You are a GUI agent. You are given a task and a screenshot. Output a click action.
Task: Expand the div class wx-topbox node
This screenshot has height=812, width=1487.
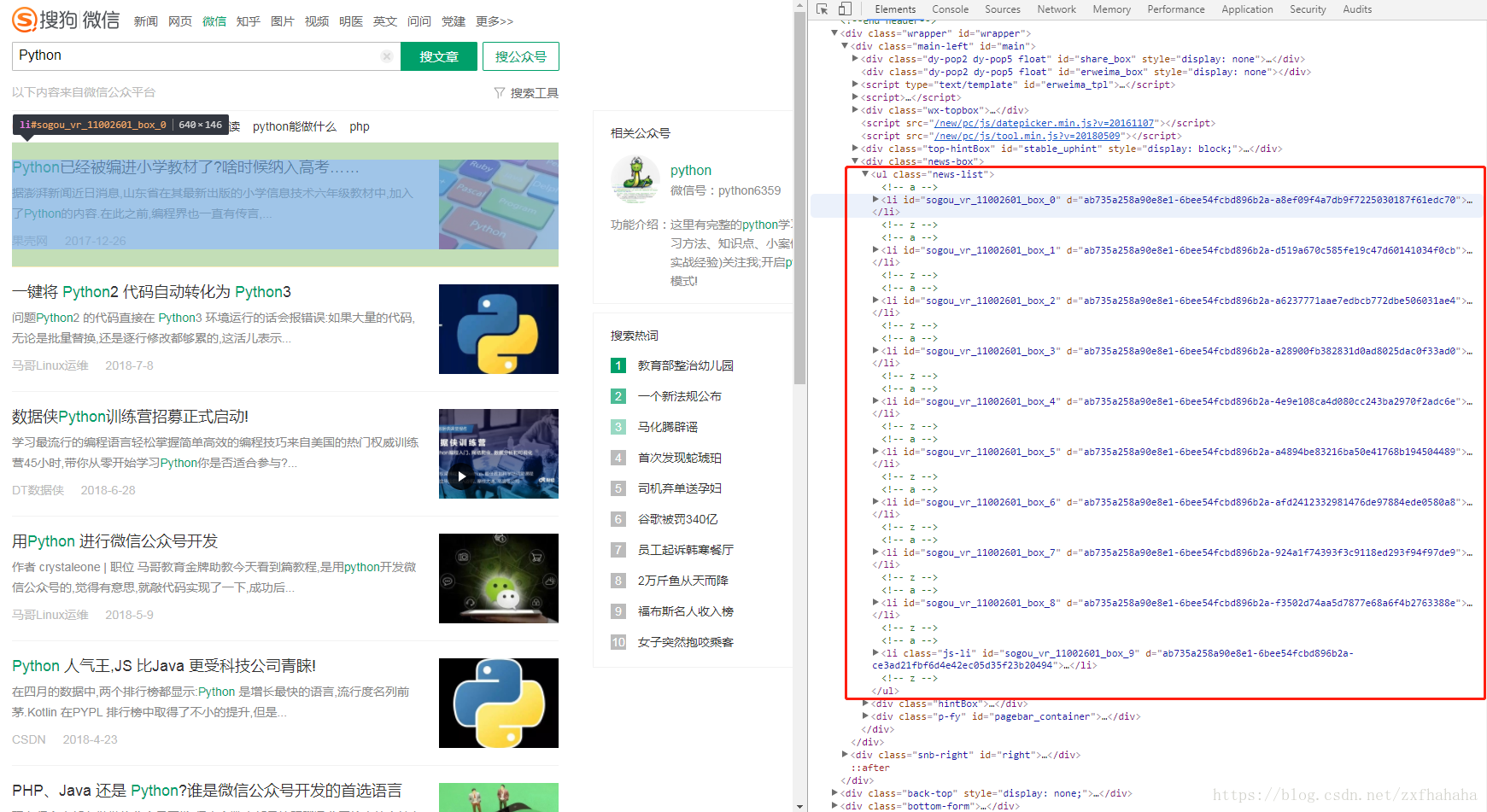click(x=855, y=110)
